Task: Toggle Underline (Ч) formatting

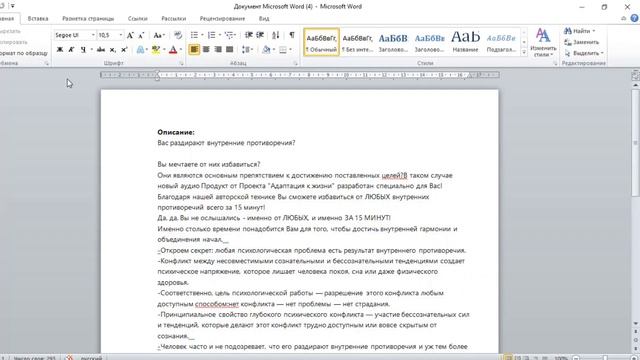Action: tap(83, 49)
